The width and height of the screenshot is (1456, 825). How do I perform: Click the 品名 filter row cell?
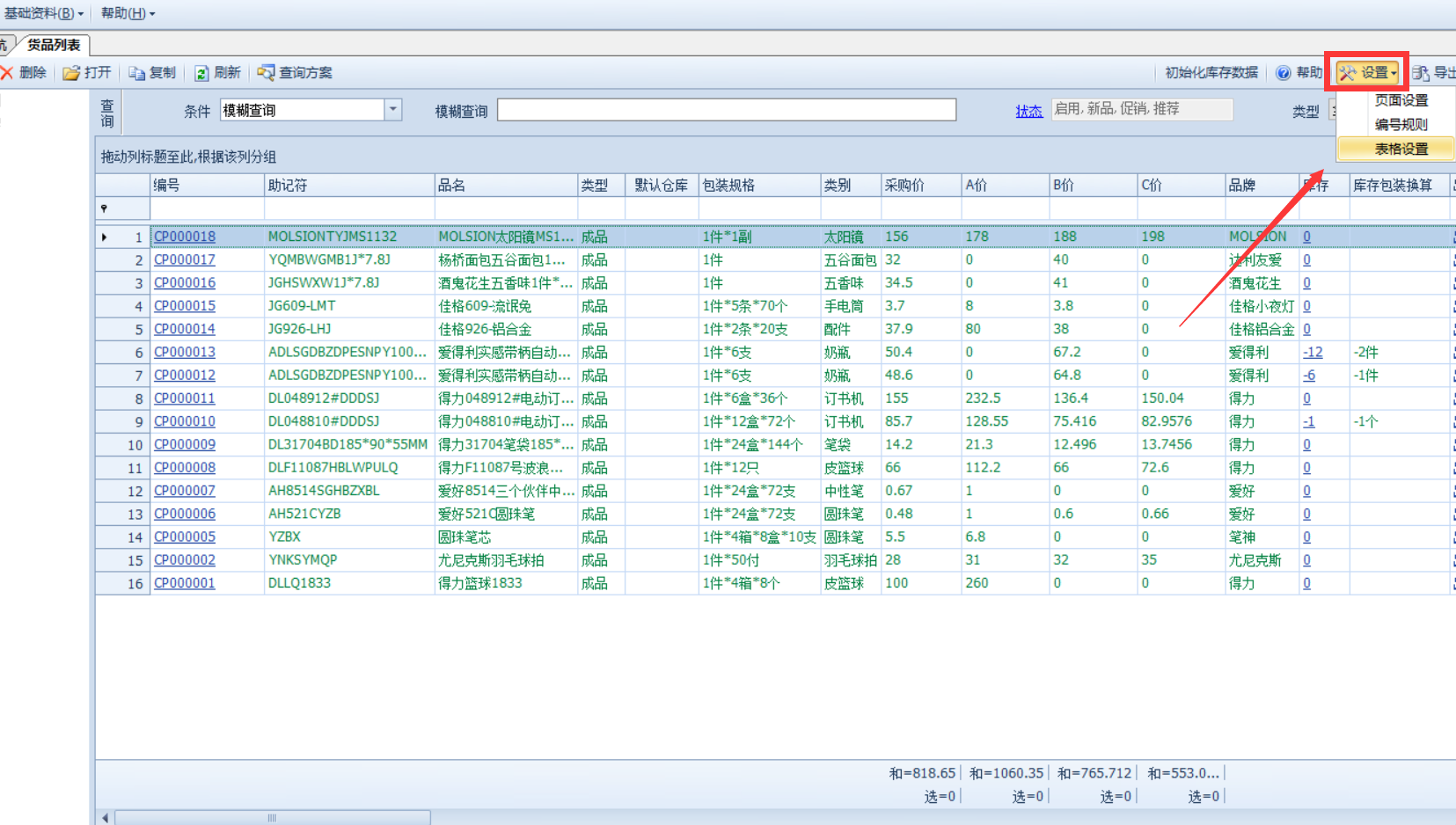(x=506, y=208)
